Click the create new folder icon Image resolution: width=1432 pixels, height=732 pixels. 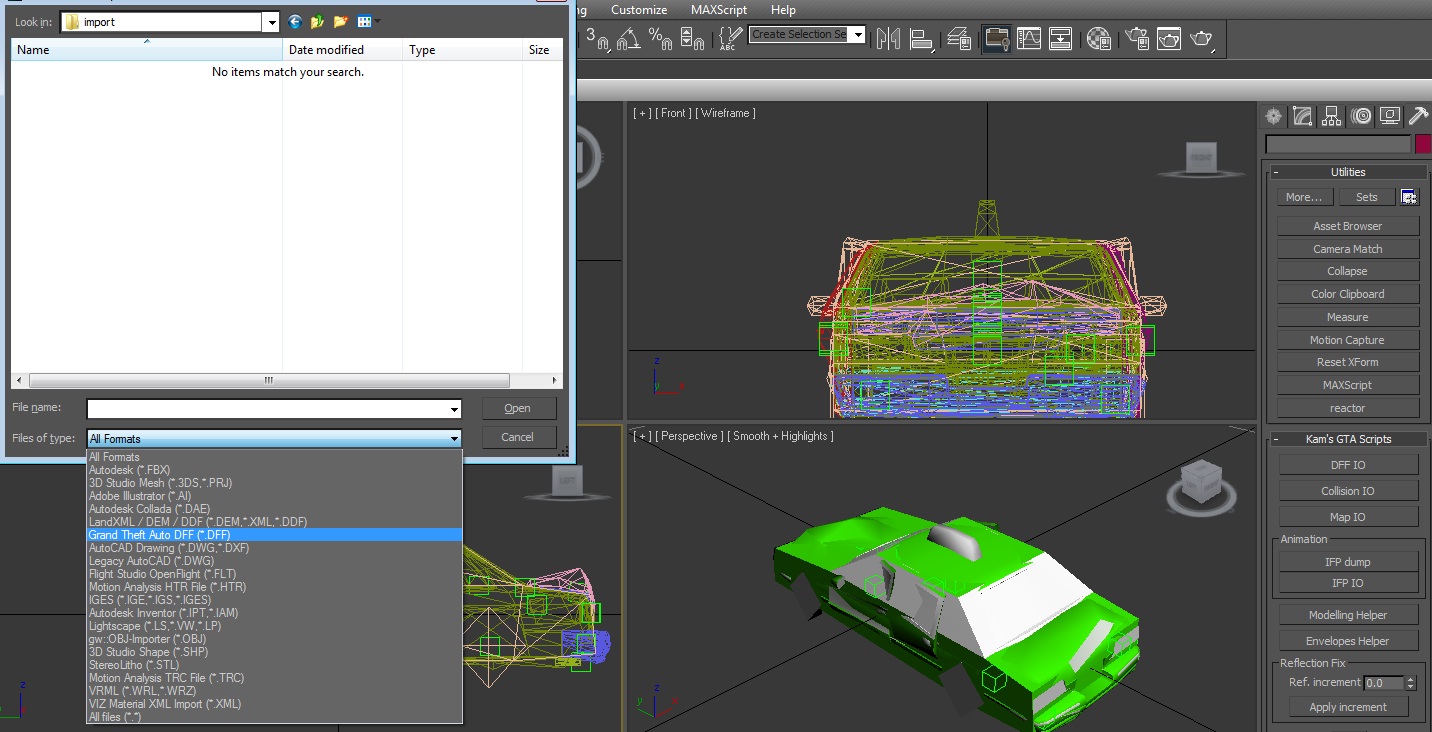tap(341, 21)
